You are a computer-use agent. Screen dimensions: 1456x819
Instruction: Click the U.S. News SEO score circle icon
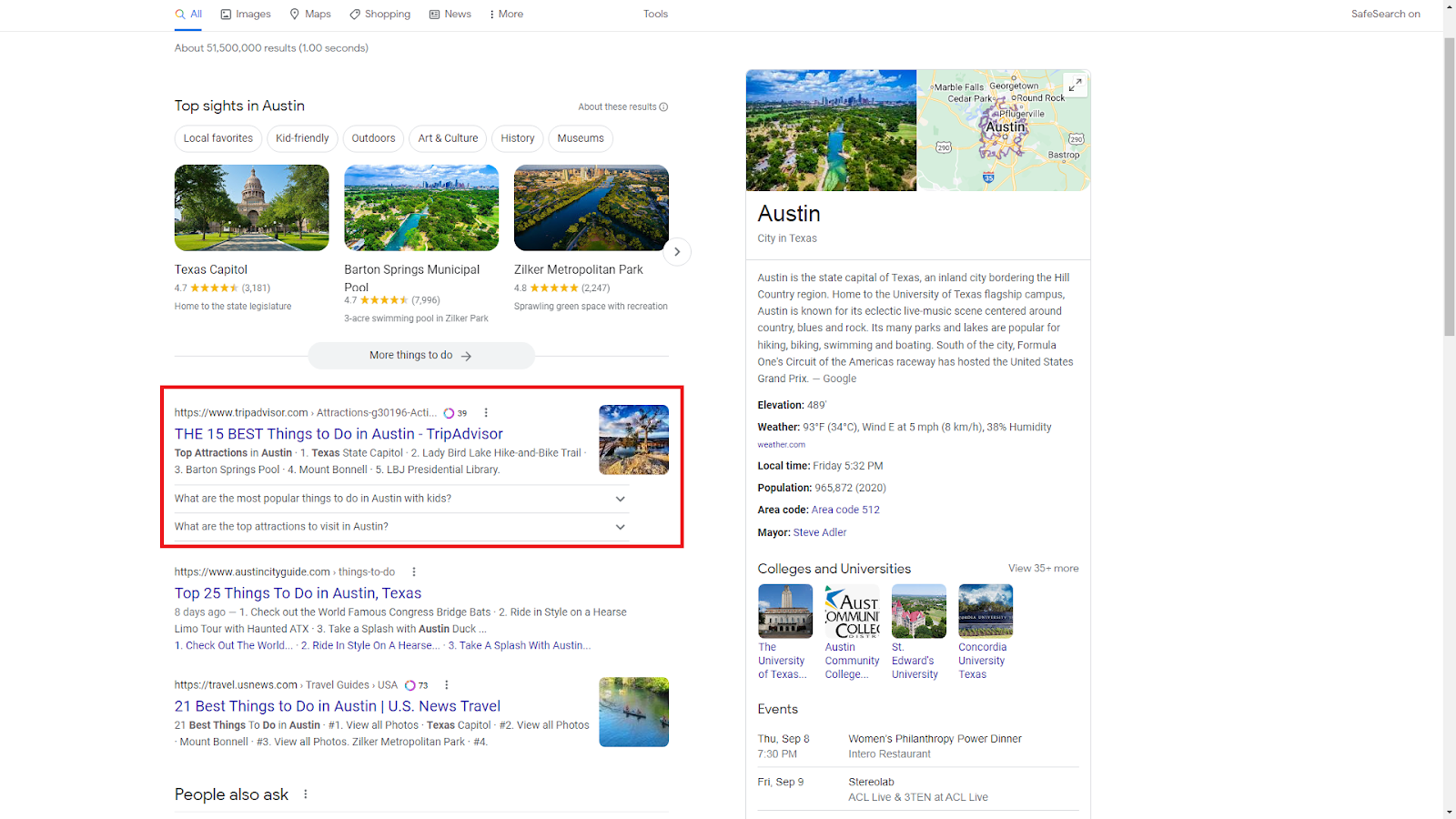pyautogui.click(x=410, y=685)
